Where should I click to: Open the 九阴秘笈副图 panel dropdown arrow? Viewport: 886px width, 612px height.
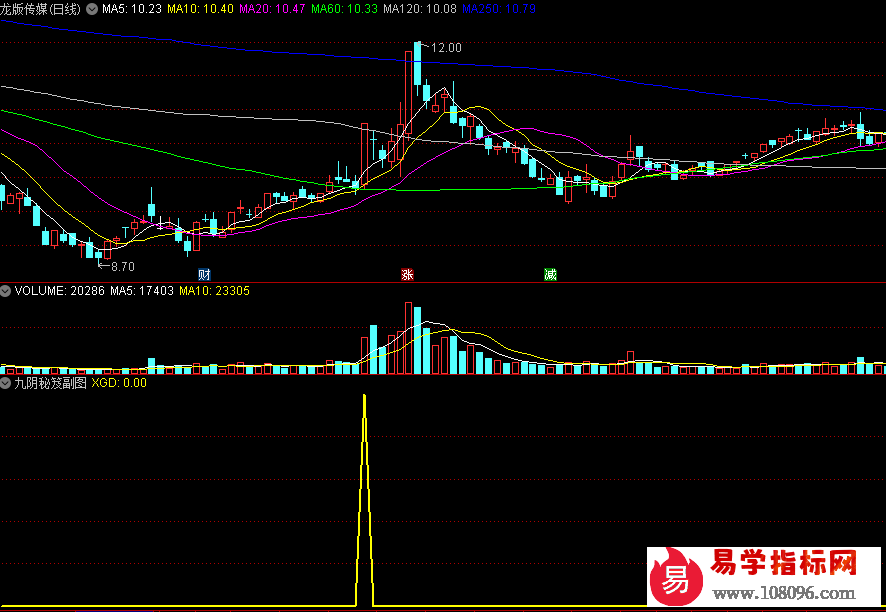click(6, 382)
